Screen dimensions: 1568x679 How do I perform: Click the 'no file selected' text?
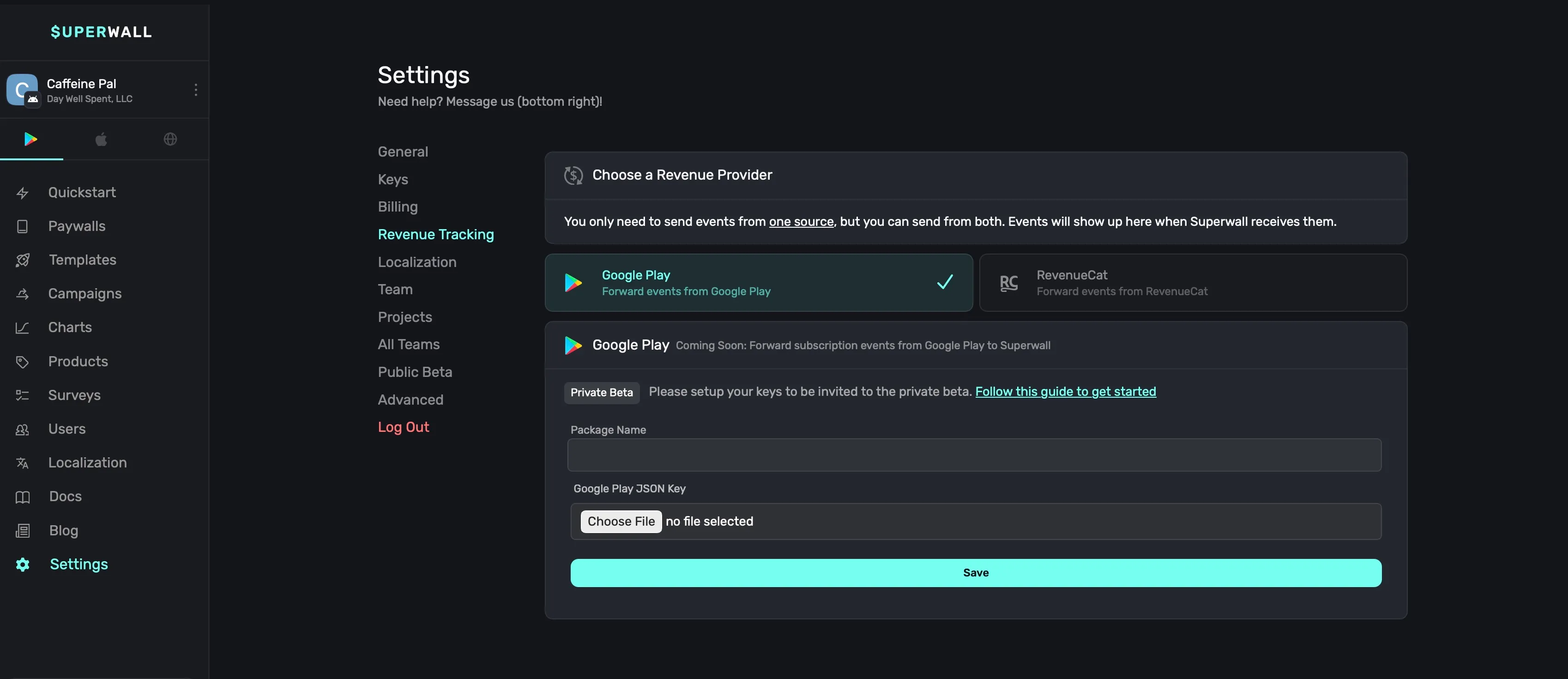[709, 521]
